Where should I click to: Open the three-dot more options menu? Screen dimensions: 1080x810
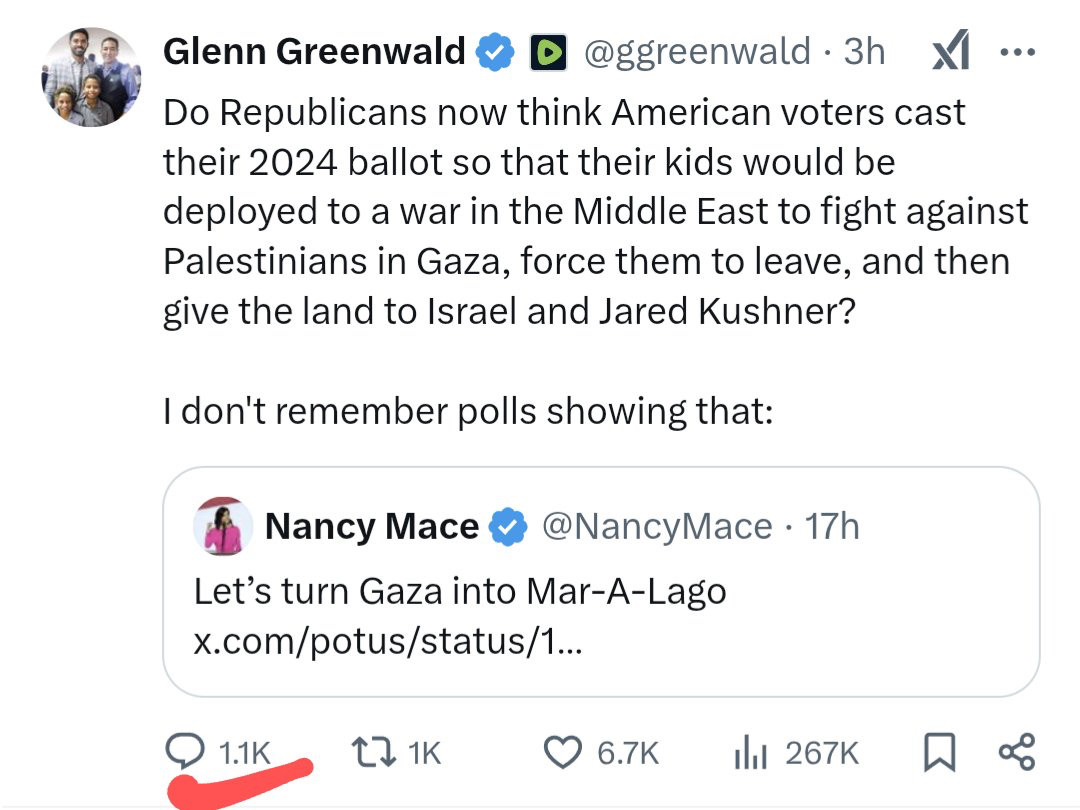click(1017, 52)
